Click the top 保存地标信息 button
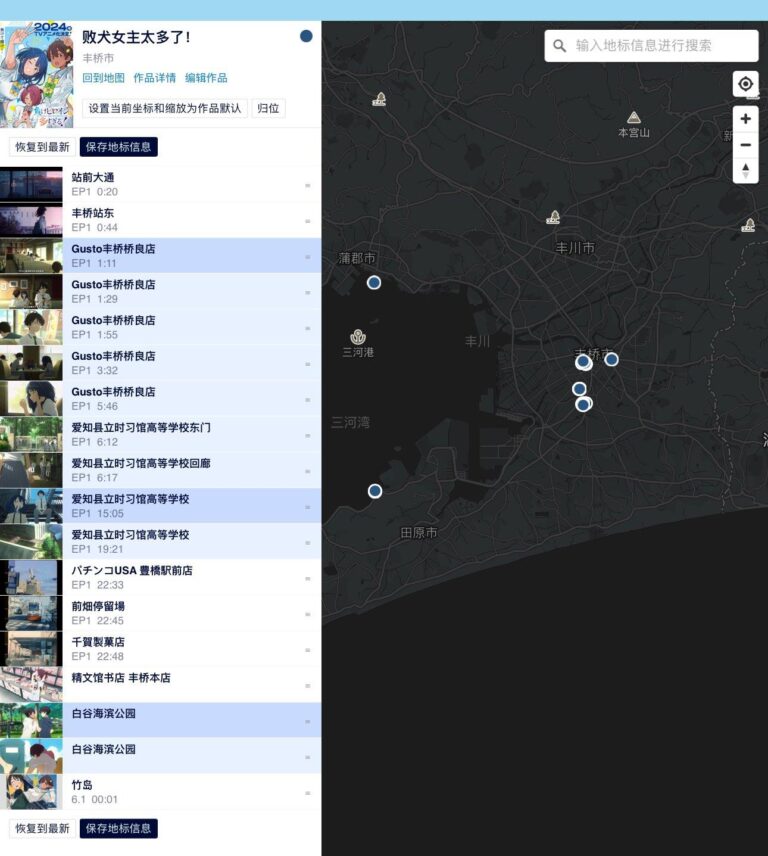 pyautogui.click(x=118, y=147)
